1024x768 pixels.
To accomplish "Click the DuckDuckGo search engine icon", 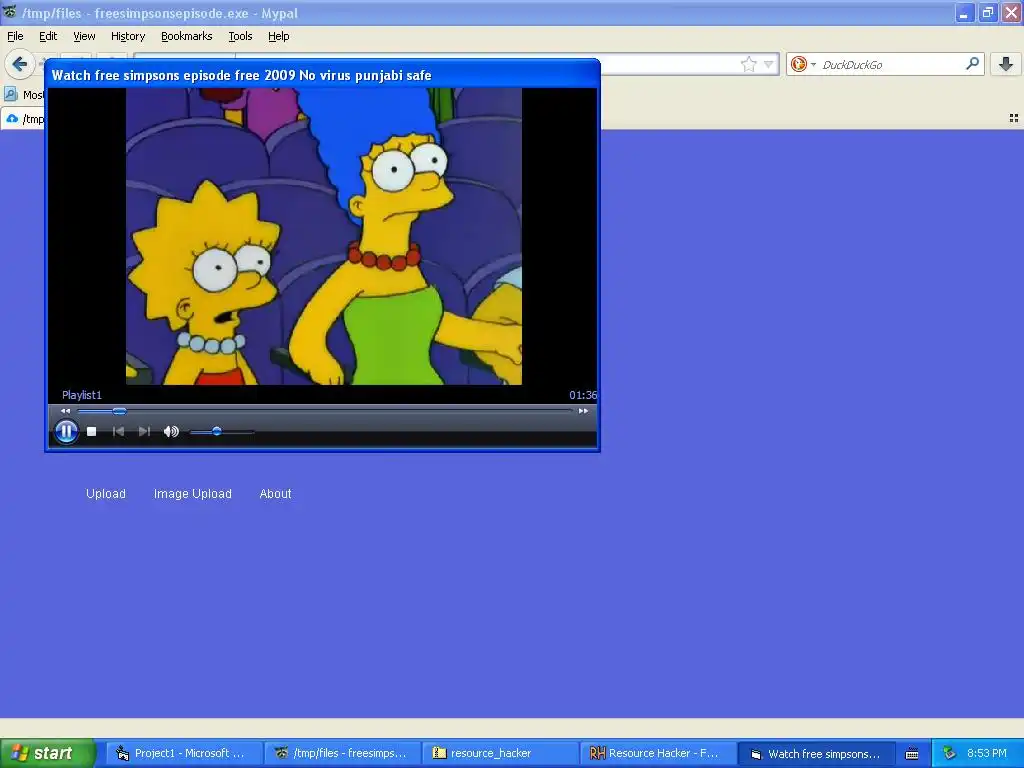I will 798,64.
